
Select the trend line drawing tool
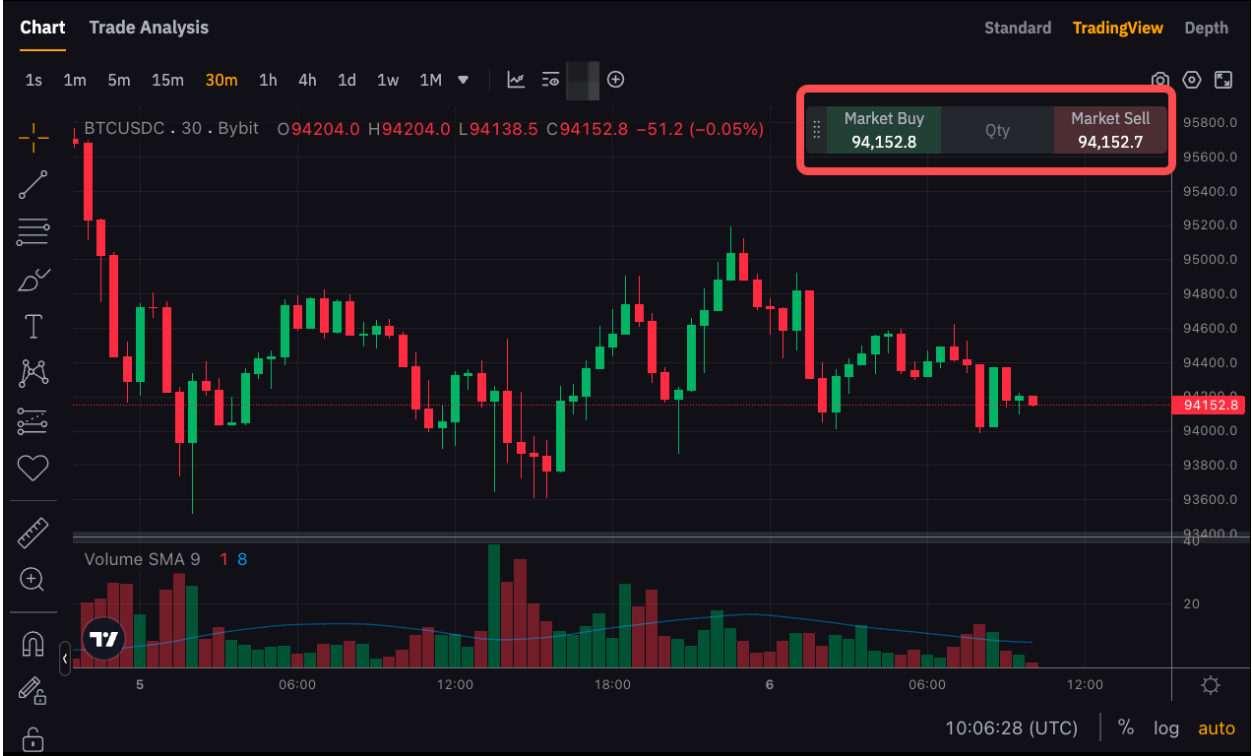coord(33,185)
